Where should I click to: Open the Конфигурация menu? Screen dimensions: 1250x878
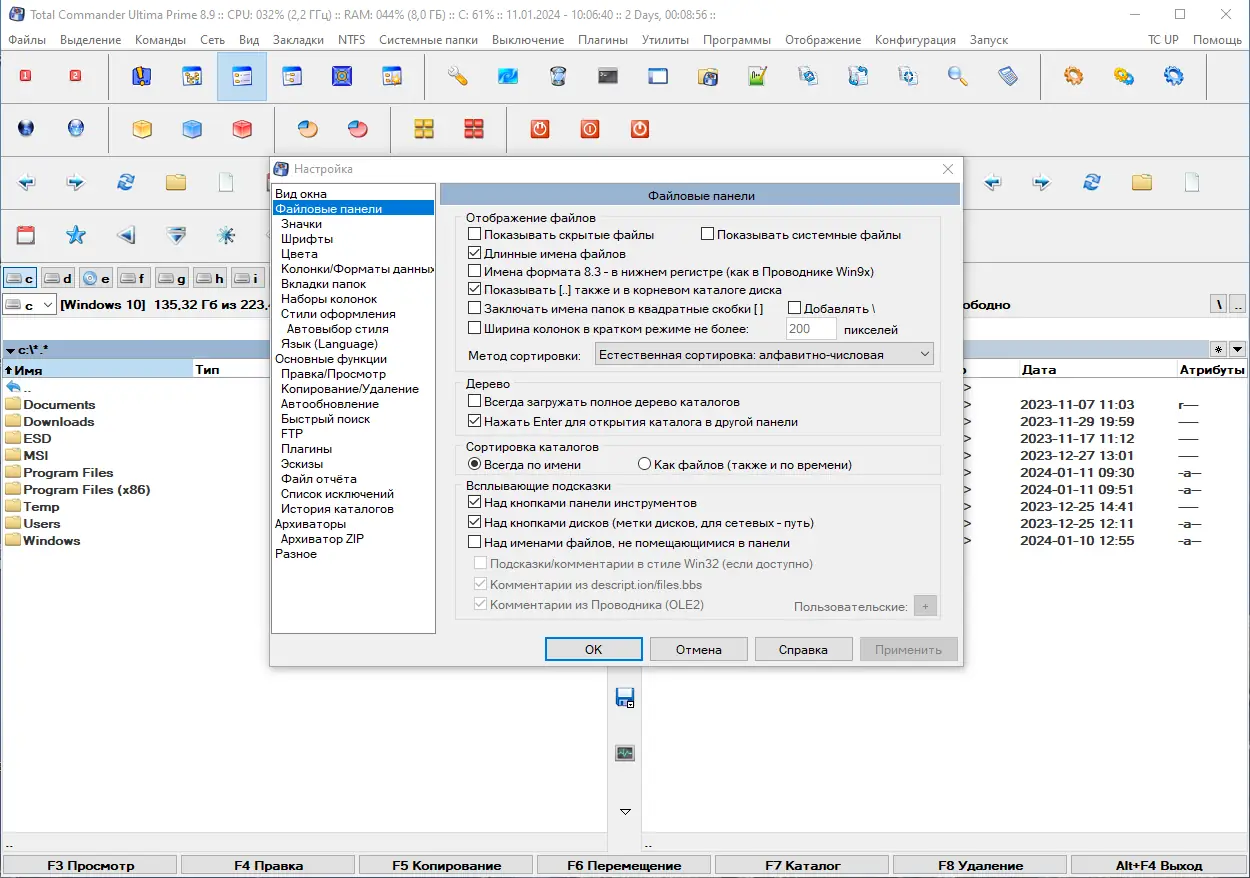pyautogui.click(x=914, y=40)
